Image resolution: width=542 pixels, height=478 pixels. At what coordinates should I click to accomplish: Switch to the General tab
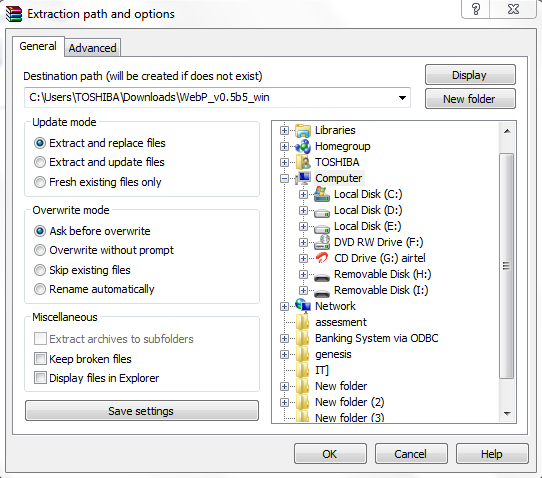38,46
